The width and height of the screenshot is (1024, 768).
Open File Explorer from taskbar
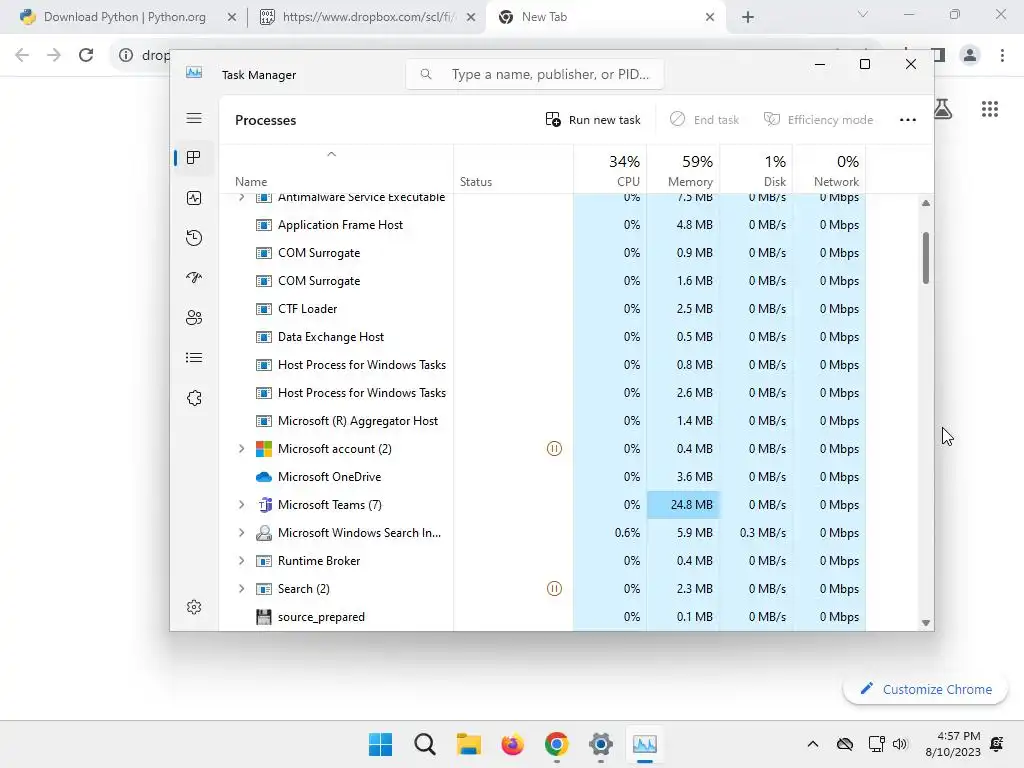click(x=468, y=744)
